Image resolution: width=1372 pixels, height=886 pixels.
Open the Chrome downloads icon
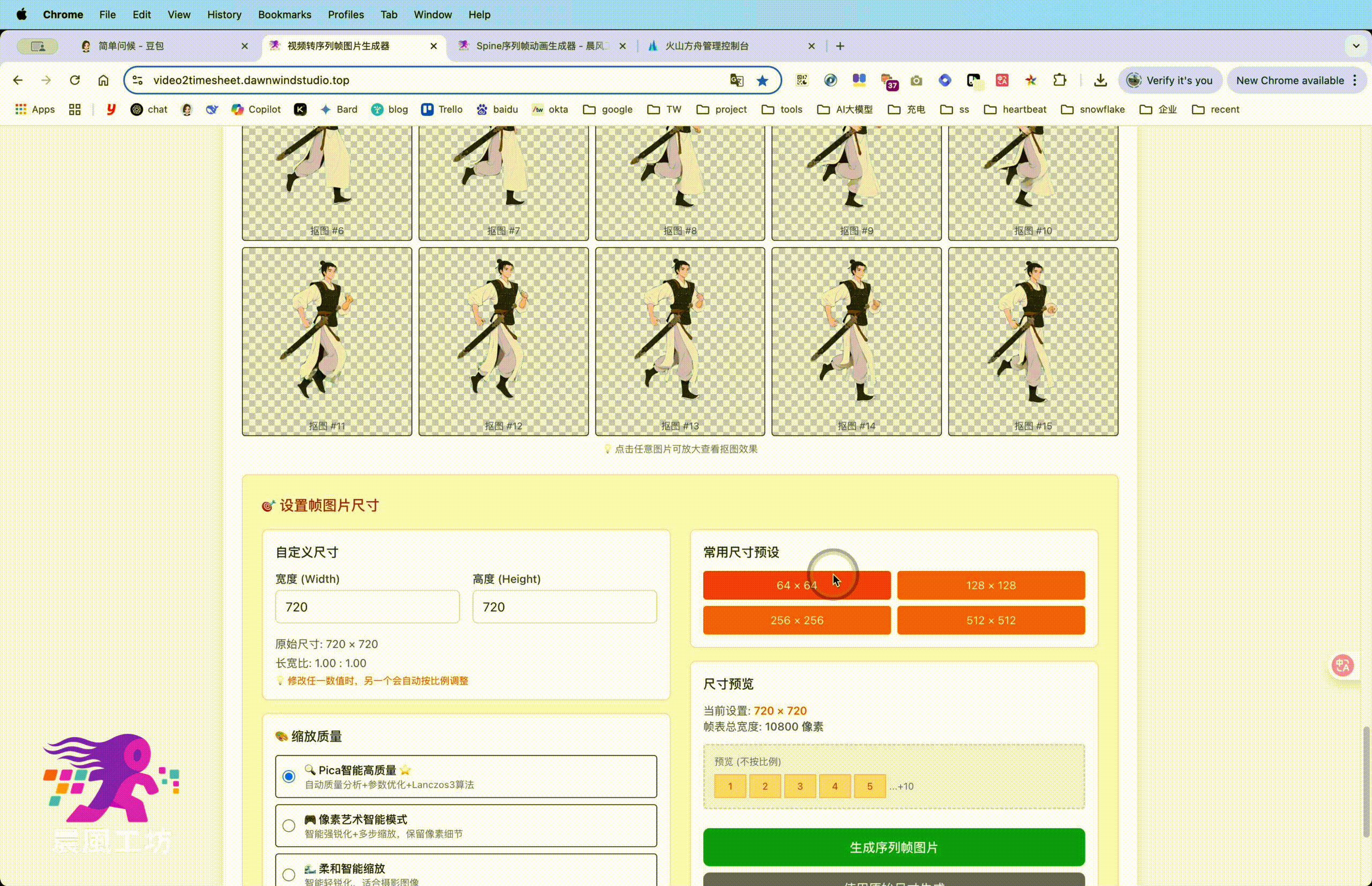pos(1100,80)
